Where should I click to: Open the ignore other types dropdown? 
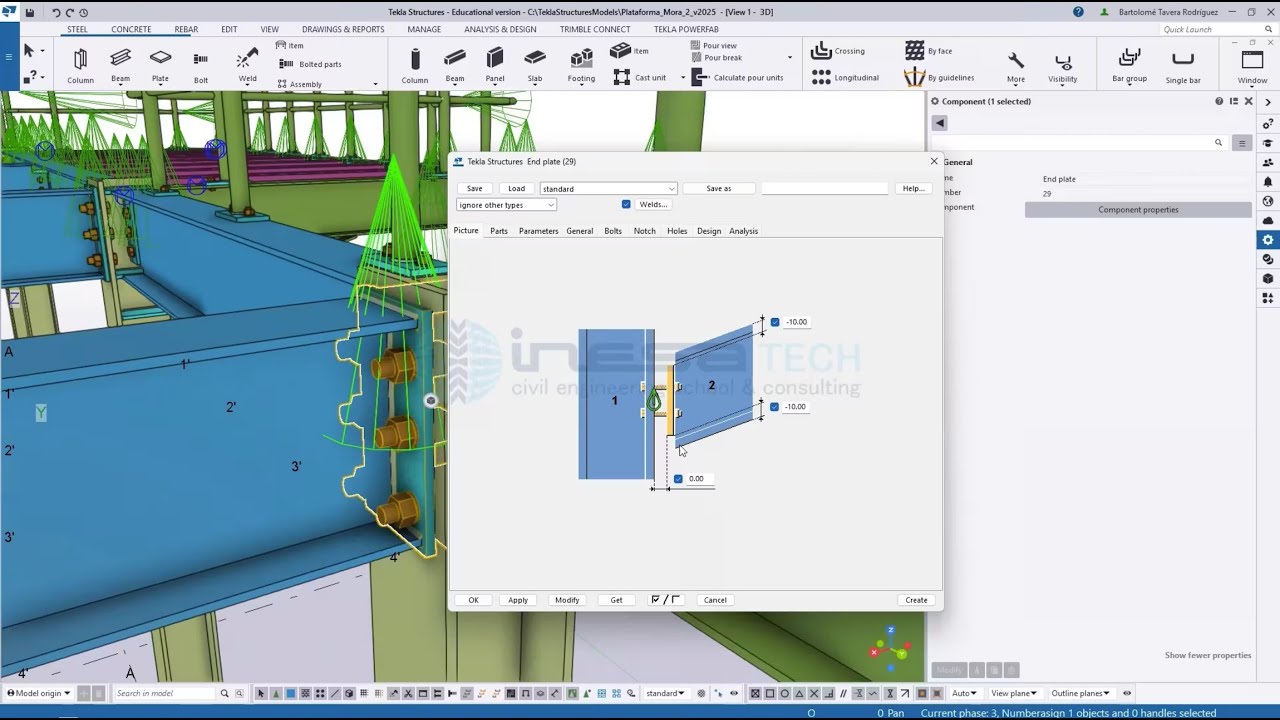[506, 205]
